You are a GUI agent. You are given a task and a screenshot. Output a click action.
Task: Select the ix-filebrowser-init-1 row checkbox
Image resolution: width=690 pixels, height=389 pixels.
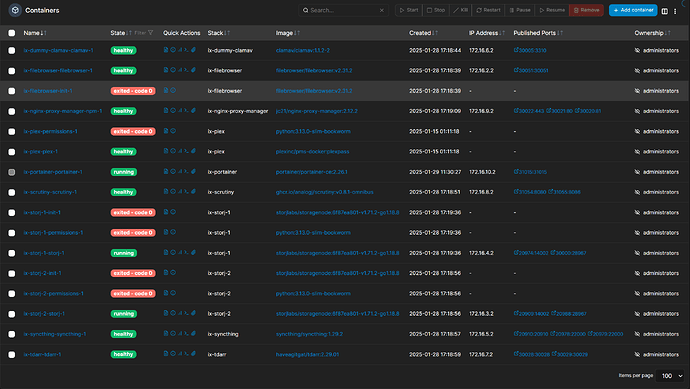click(x=12, y=91)
